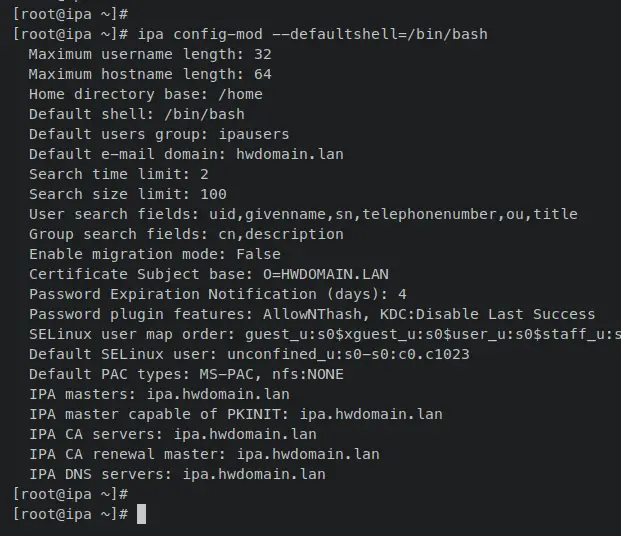The height and width of the screenshot is (536, 621).
Task: Click the Maximum username length value 32
Action: (x=262, y=54)
